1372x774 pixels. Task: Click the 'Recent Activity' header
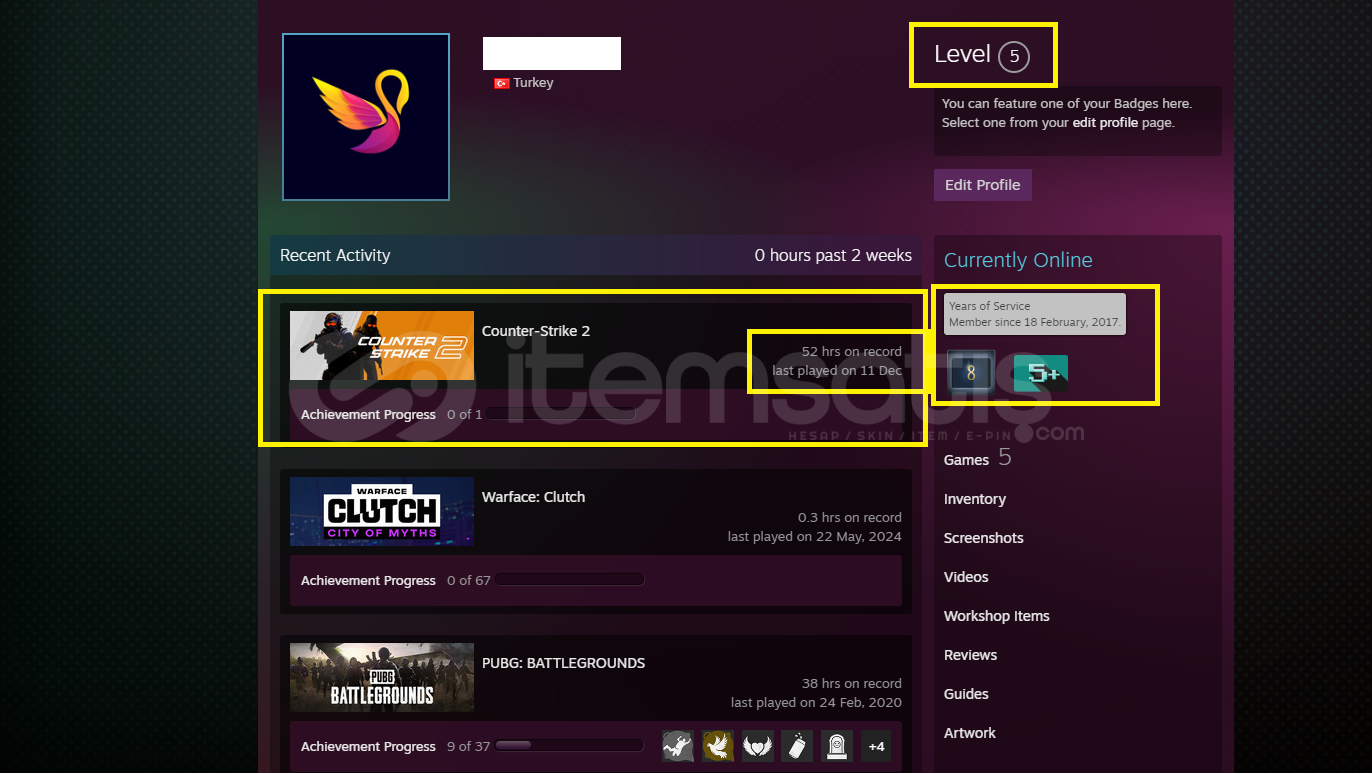335,255
